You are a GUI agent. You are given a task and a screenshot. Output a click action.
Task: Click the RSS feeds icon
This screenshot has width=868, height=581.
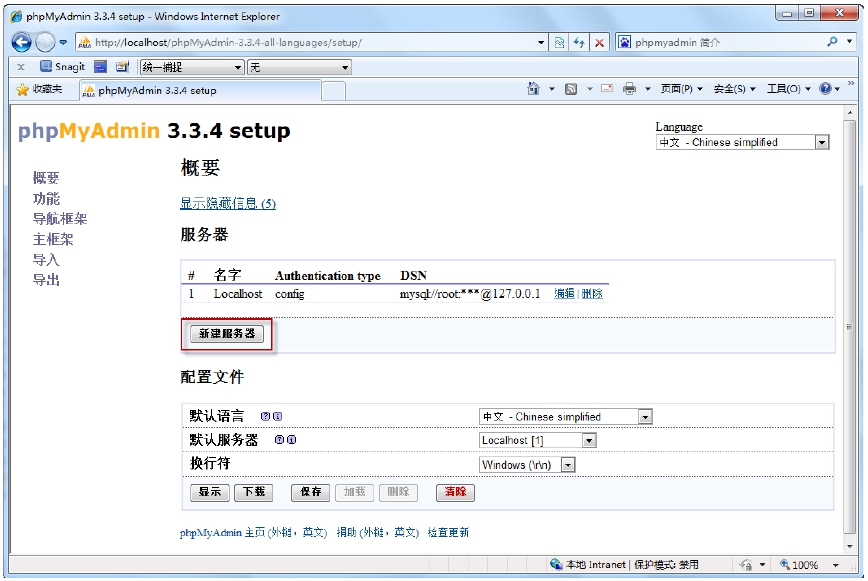pos(571,89)
